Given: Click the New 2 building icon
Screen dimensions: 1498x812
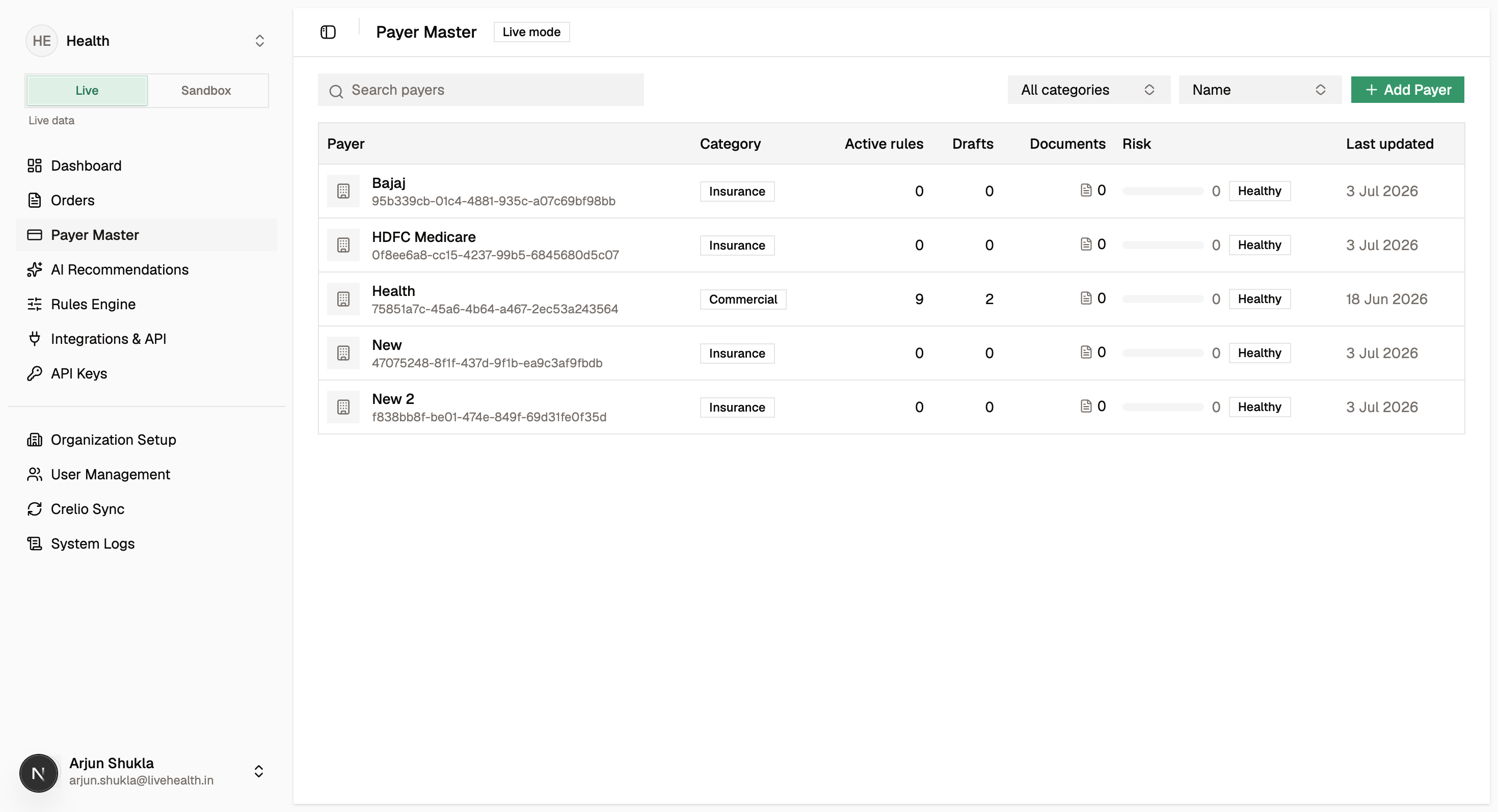Looking at the screenshot, I should (x=343, y=407).
